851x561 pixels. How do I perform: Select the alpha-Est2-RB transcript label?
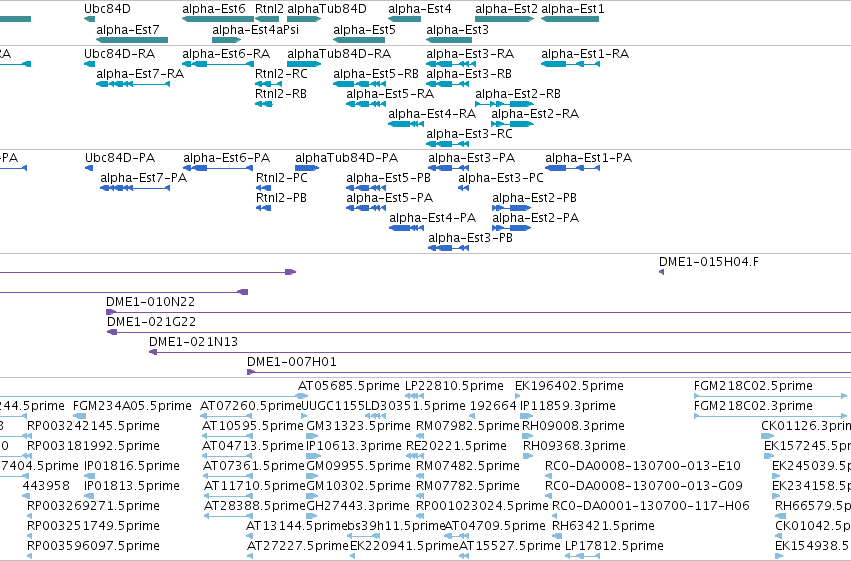pos(518,93)
